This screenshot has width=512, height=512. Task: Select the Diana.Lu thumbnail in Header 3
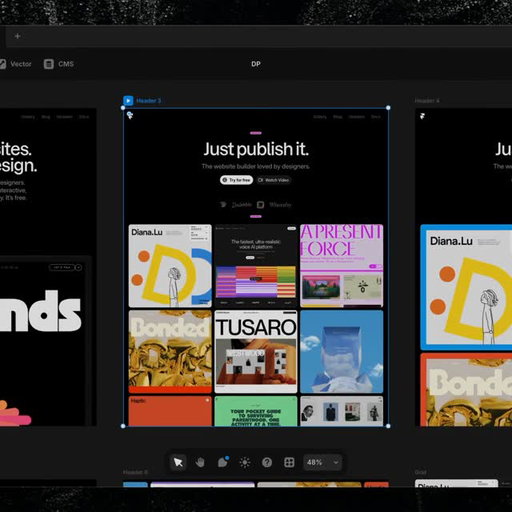click(170, 266)
